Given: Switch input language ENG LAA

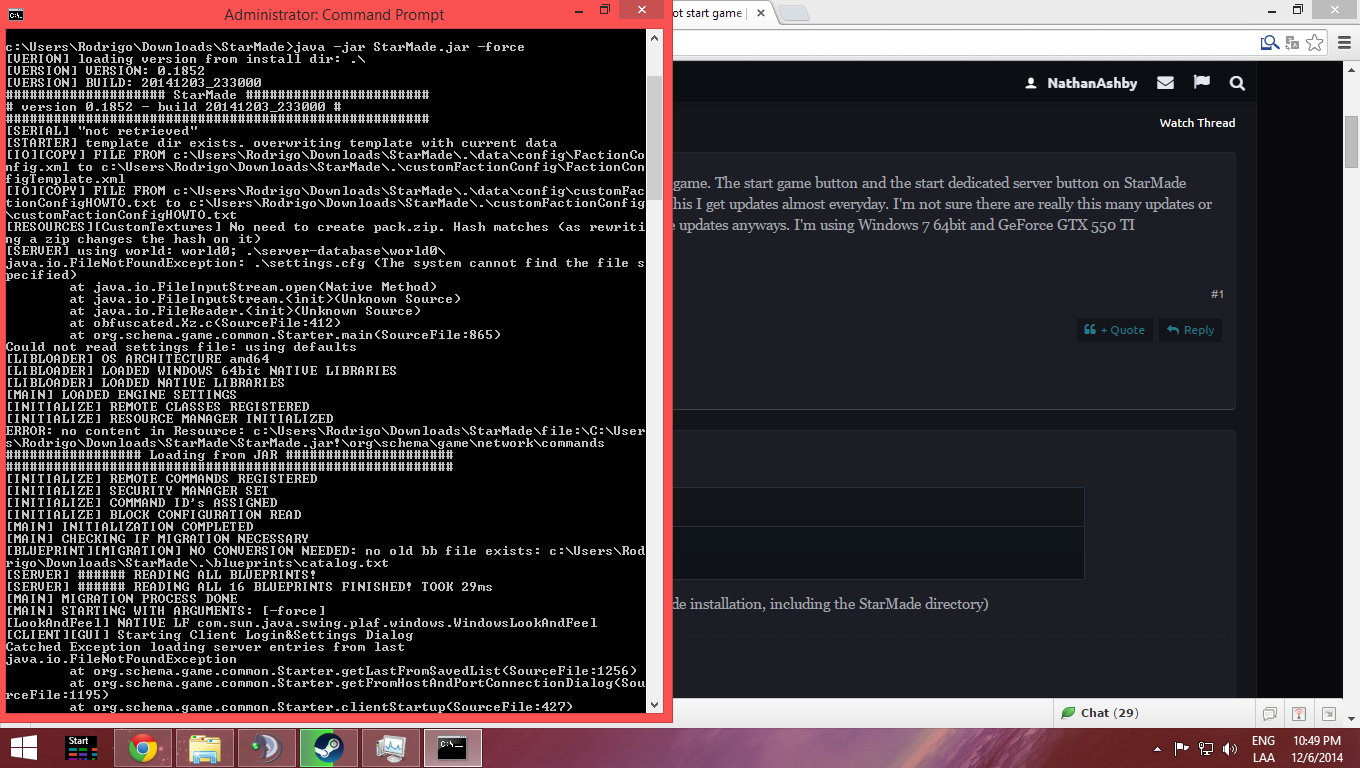Looking at the screenshot, I should [1263, 749].
